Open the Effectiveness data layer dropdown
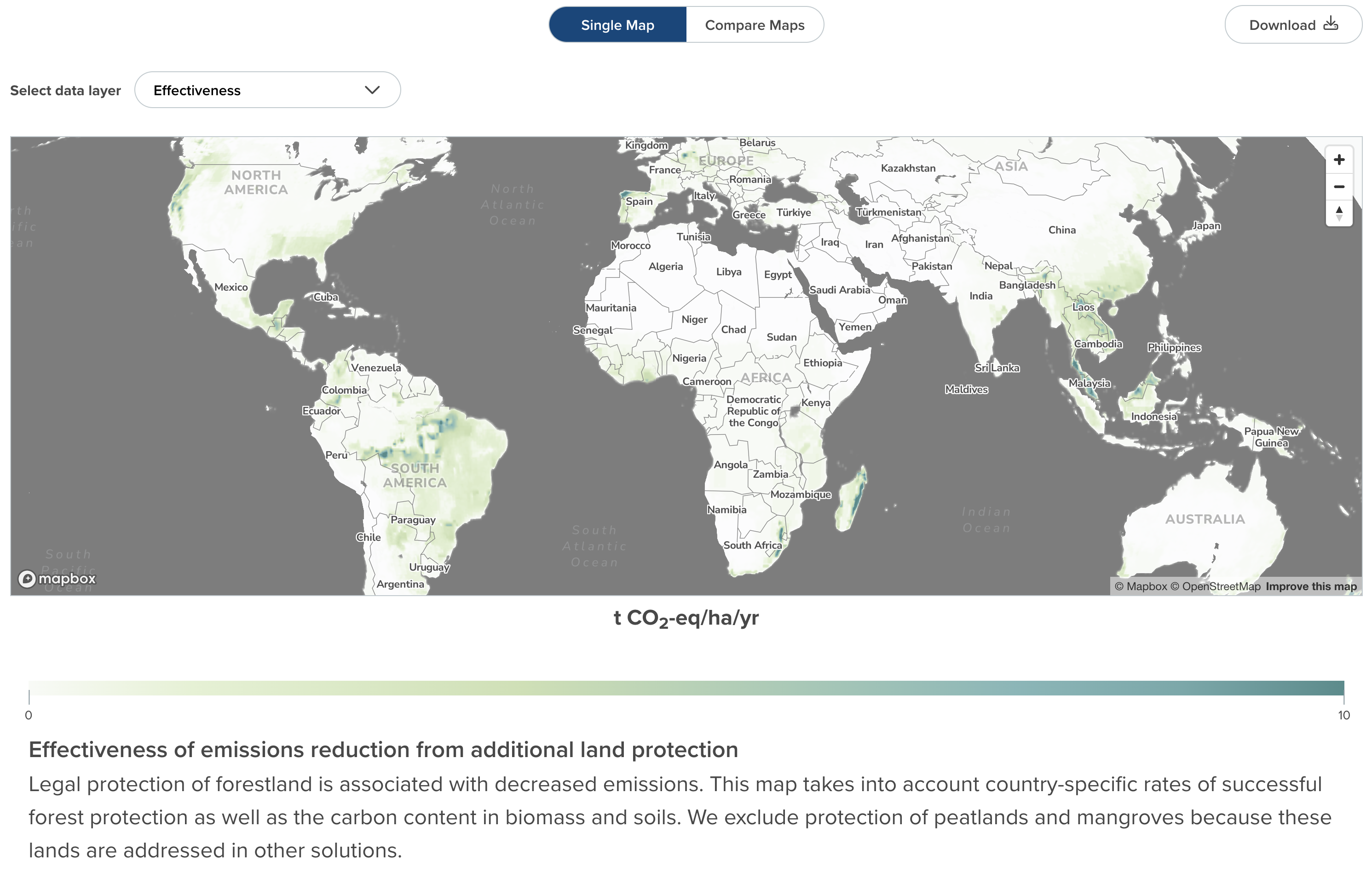1372x873 pixels. (x=267, y=90)
